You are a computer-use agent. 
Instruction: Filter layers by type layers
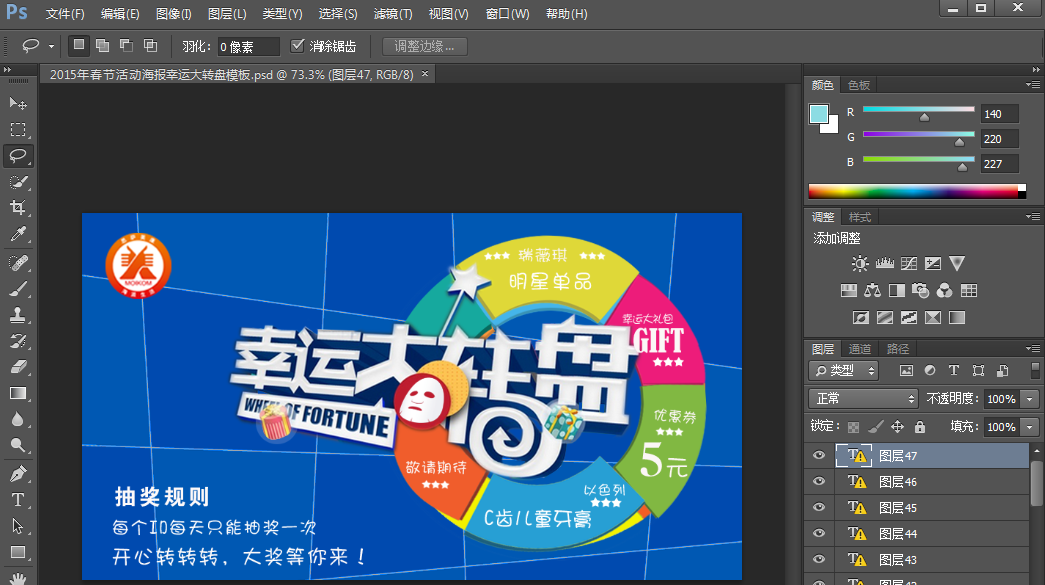[954, 370]
